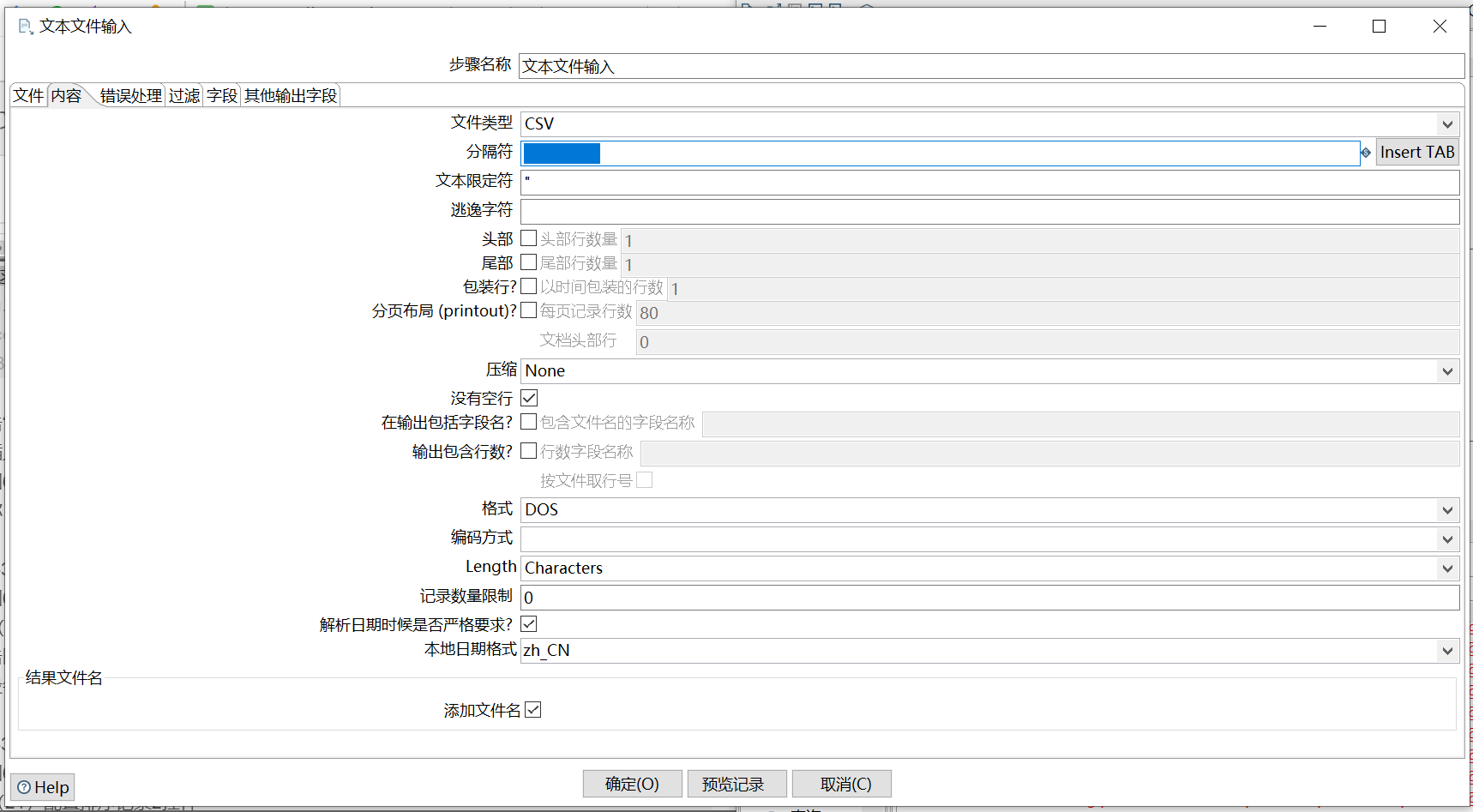Click the dialog title document icon
1473x812 pixels.
pos(26,27)
